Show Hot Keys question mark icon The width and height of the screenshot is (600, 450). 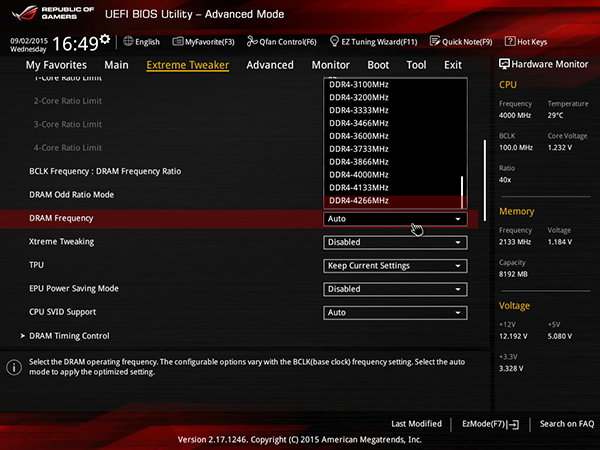click(510, 41)
